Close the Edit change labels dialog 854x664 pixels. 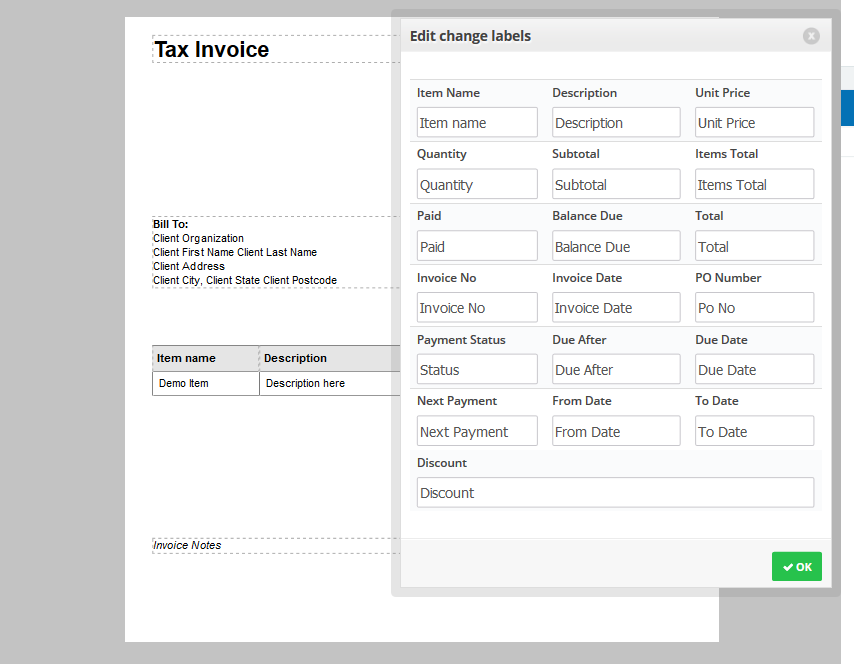pyautogui.click(x=811, y=36)
